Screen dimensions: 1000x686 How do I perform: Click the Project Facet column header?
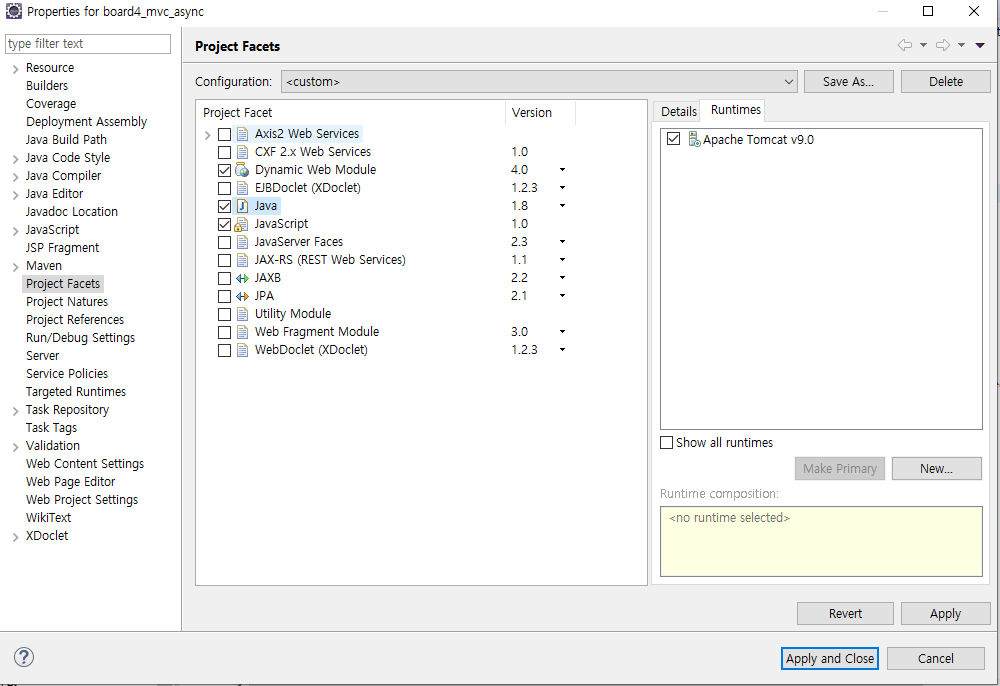[x=351, y=112]
